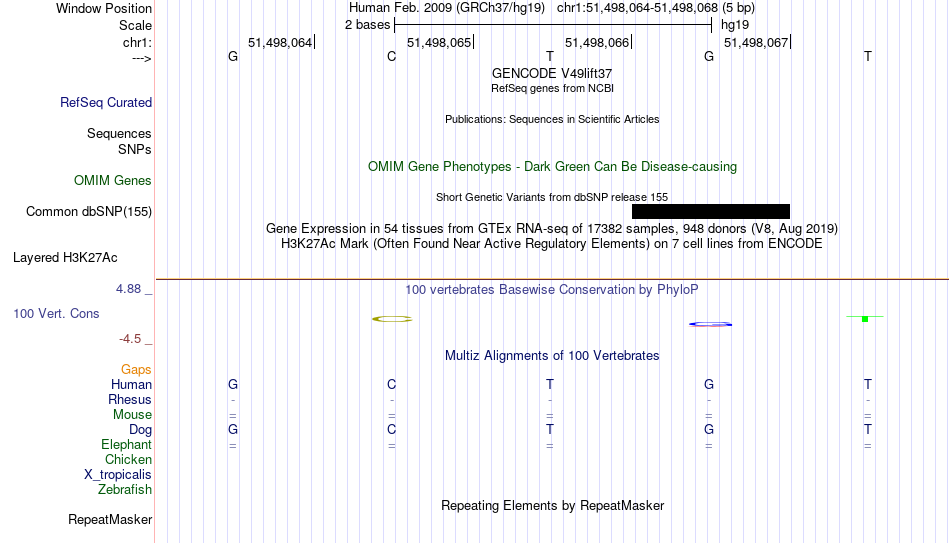Screen dimensions: 950x543
Task: Click the Dog alignment base C
Action: click(x=391, y=430)
